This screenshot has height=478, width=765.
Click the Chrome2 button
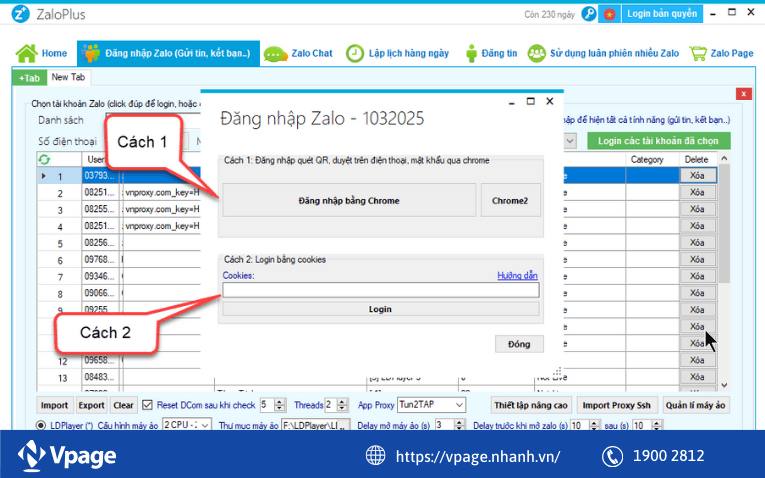pos(510,200)
